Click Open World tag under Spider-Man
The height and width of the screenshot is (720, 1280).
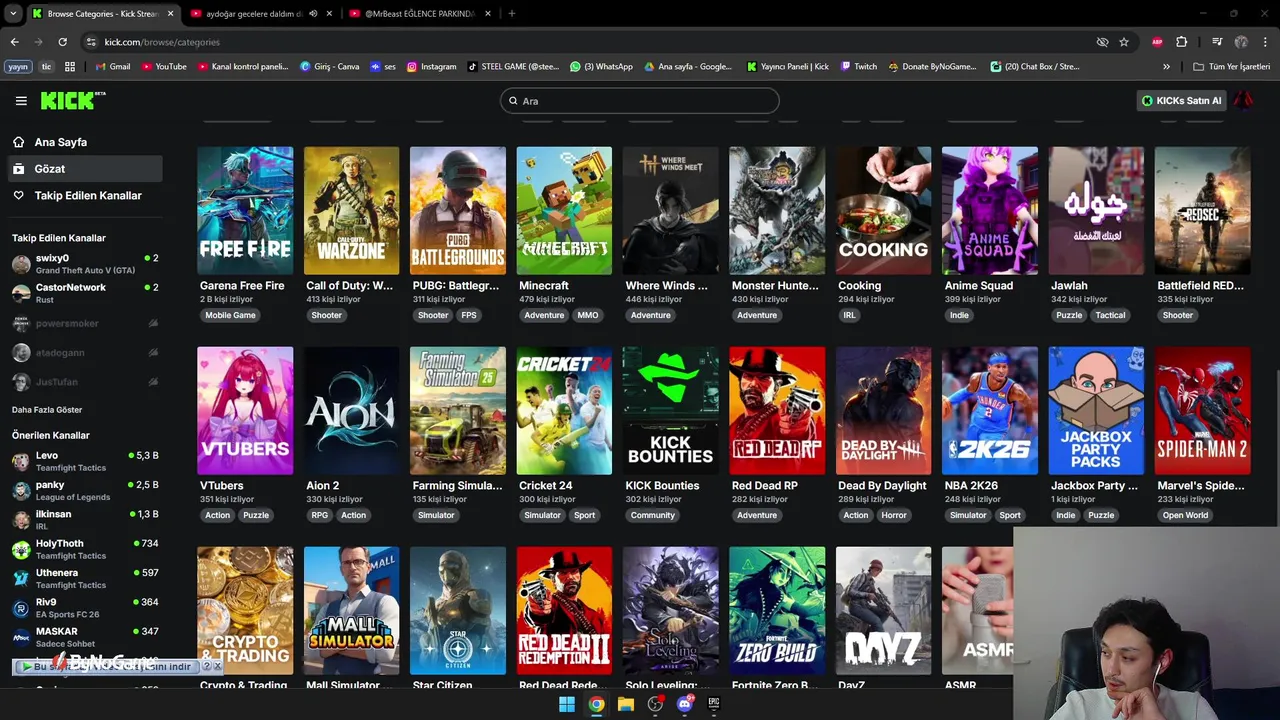click(1185, 515)
